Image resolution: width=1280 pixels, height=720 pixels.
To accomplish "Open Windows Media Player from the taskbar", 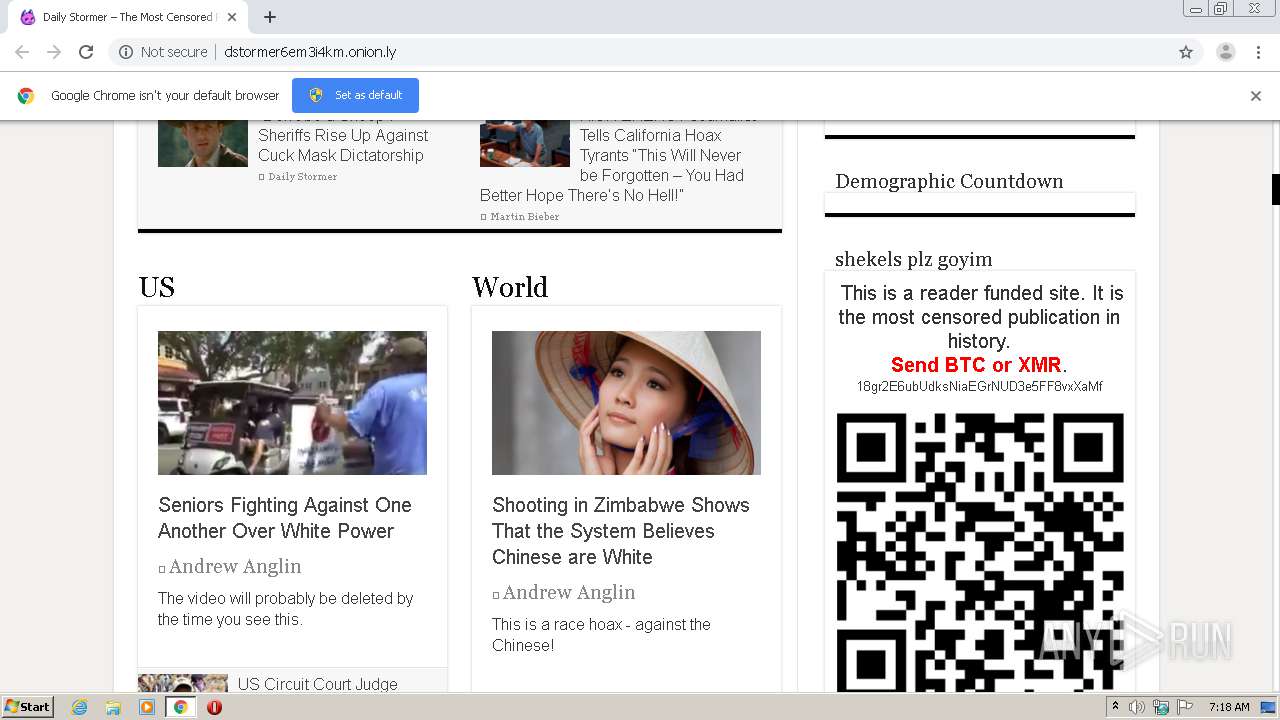I will click(x=147, y=707).
